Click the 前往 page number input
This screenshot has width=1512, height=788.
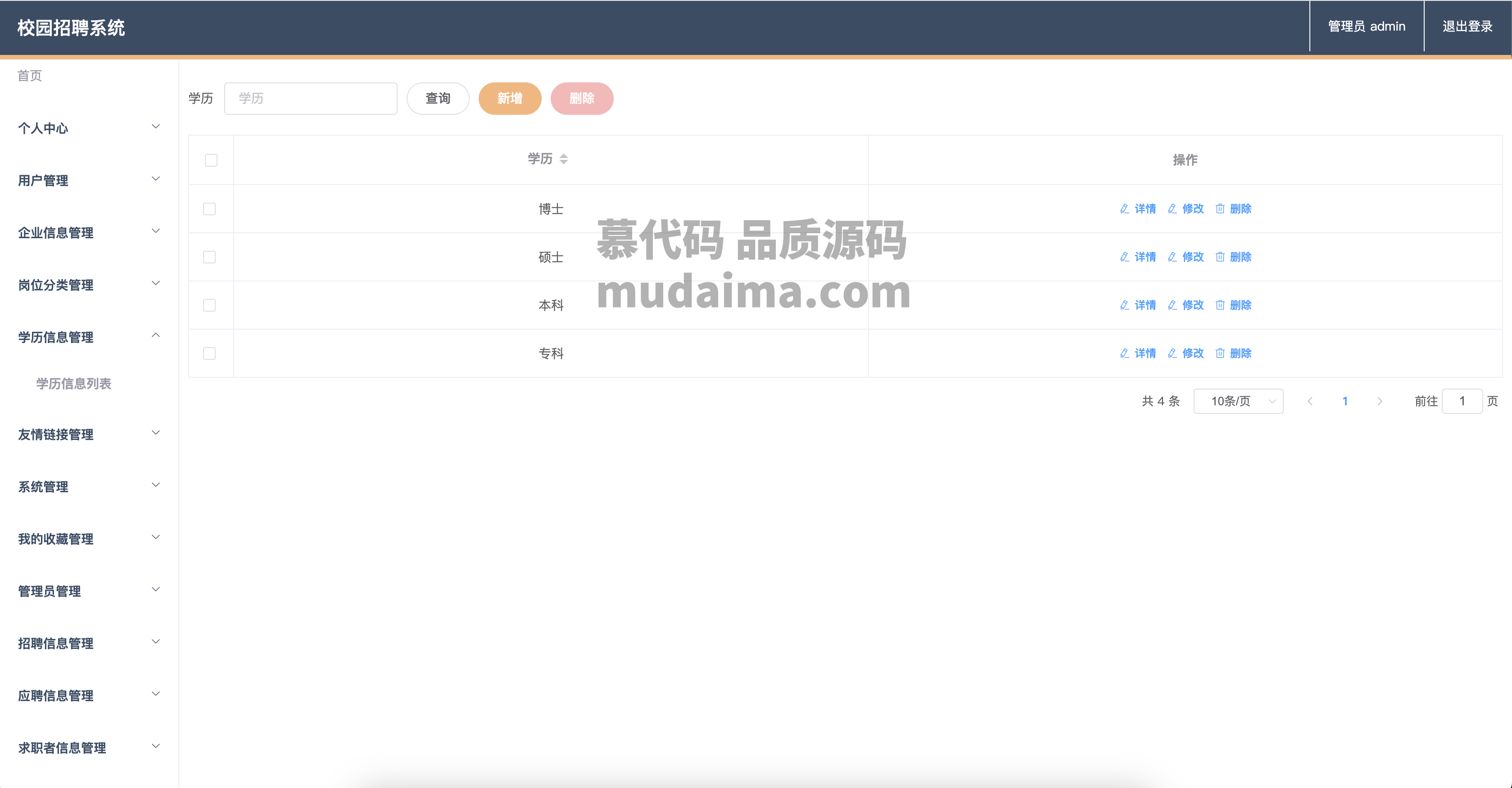pos(1462,402)
